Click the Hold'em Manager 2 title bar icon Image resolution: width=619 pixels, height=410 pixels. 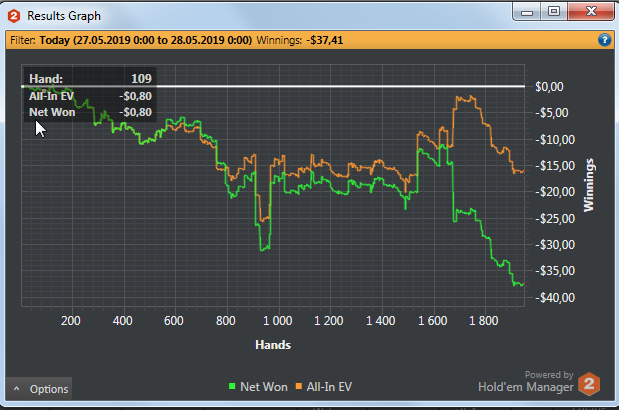(x=14, y=16)
